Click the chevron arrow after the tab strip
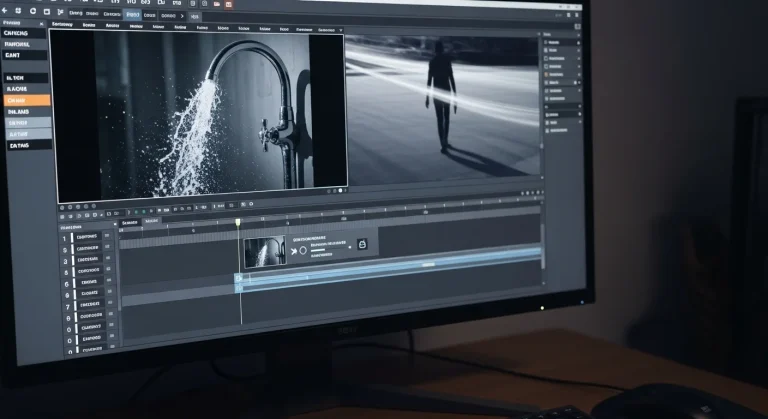Image resolution: width=768 pixels, height=419 pixels. (182, 16)
